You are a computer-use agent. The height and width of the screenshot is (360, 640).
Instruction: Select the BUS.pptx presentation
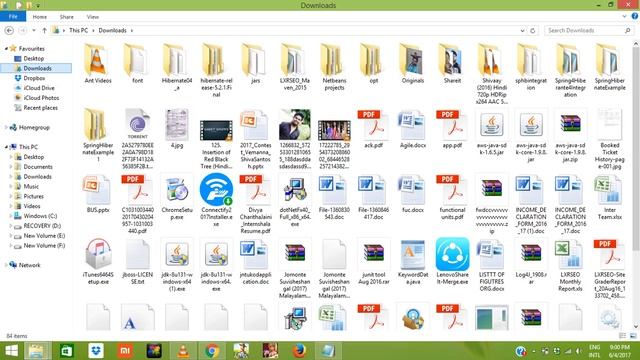[x=98, y=193]
